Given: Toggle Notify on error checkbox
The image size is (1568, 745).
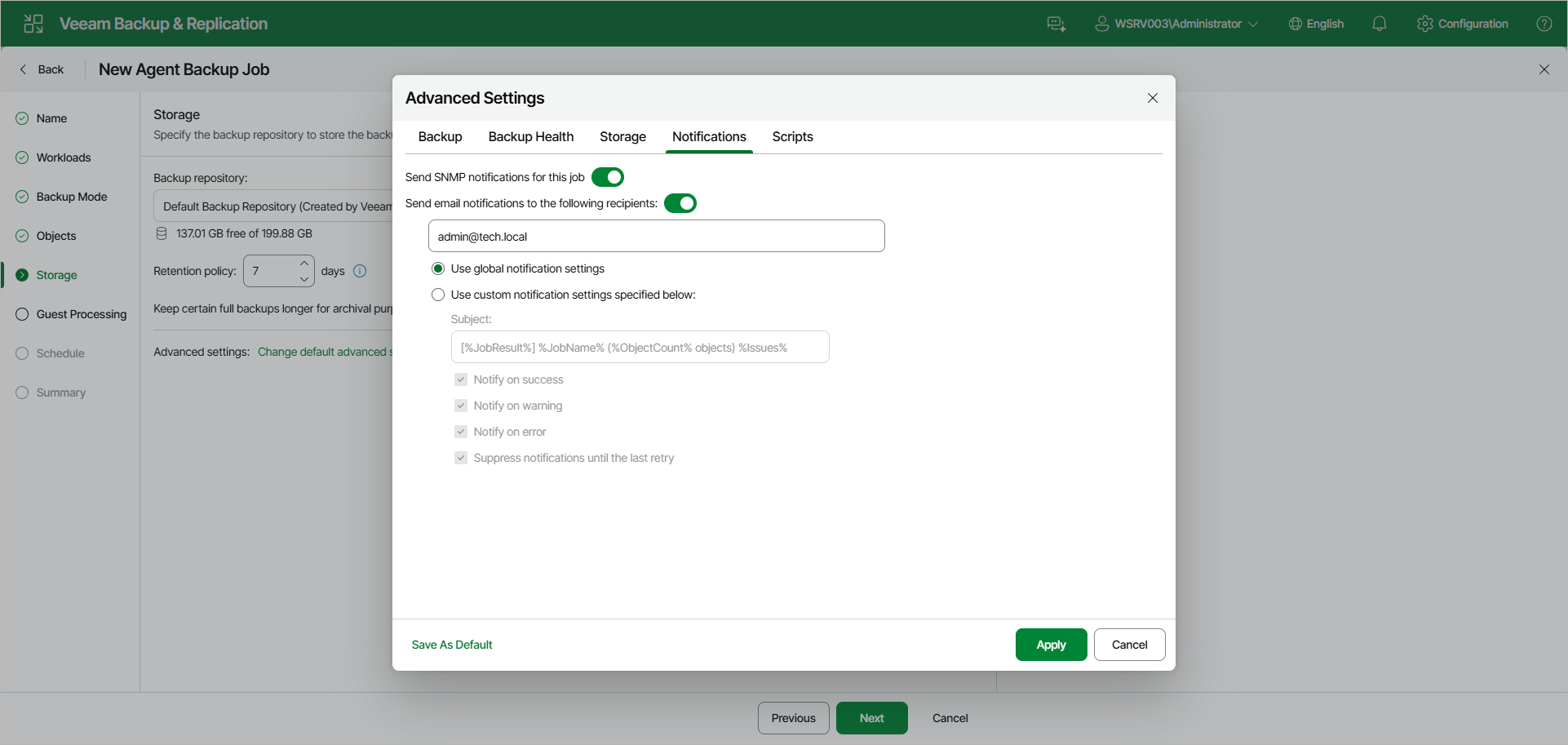Looking at the screenshot, I should (x=461, y=432).
